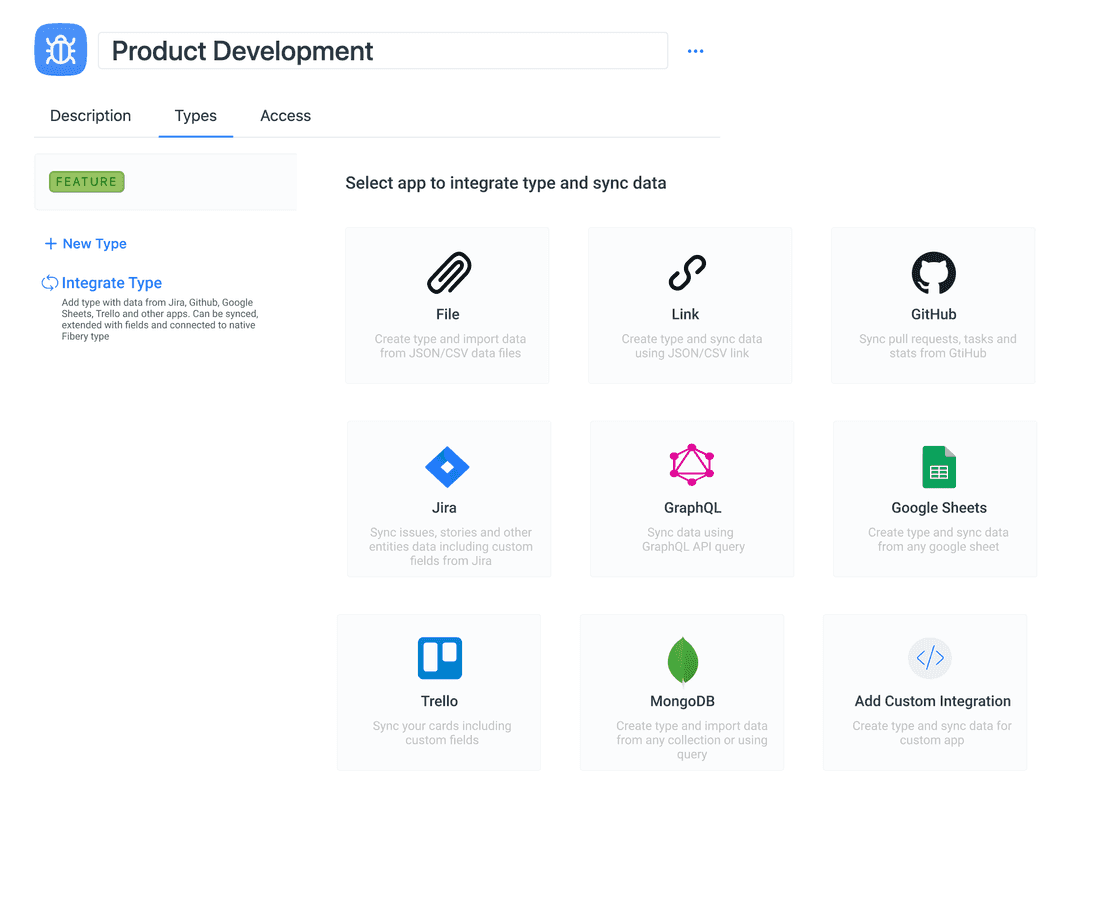Screen dimensions: 1100x906
Task: Pick the pink GraphQL icon
Action: click(691, 465)
